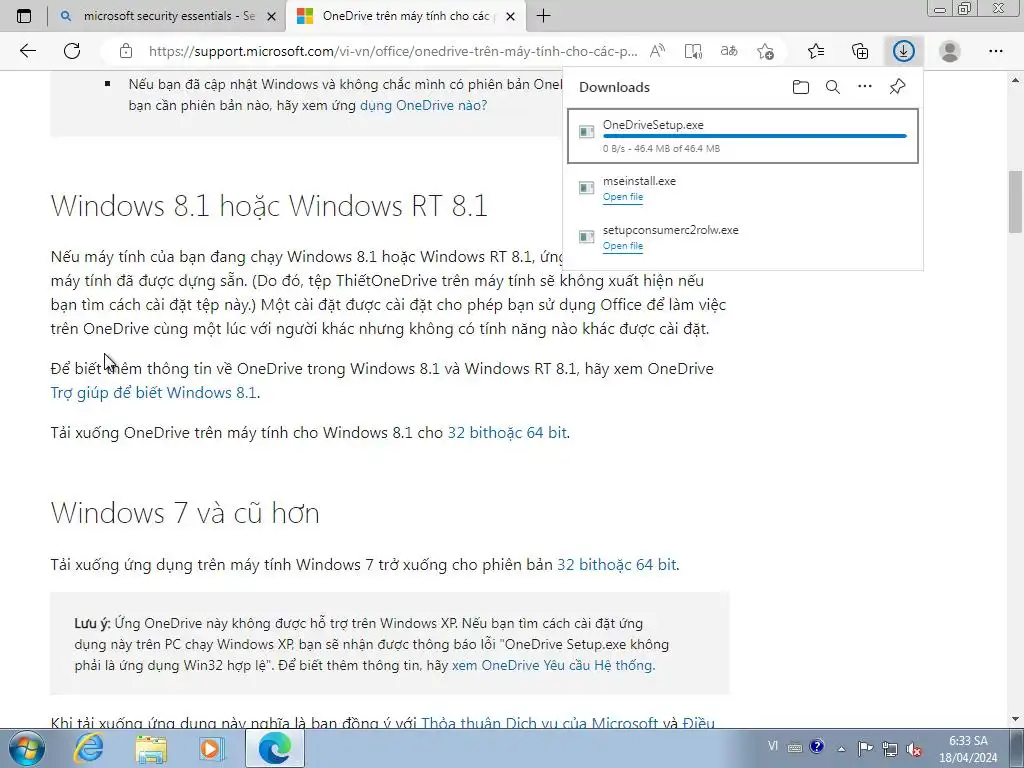Open more options in Downloads panel
Screen dimensions: 1024x768
coord(865,86)
